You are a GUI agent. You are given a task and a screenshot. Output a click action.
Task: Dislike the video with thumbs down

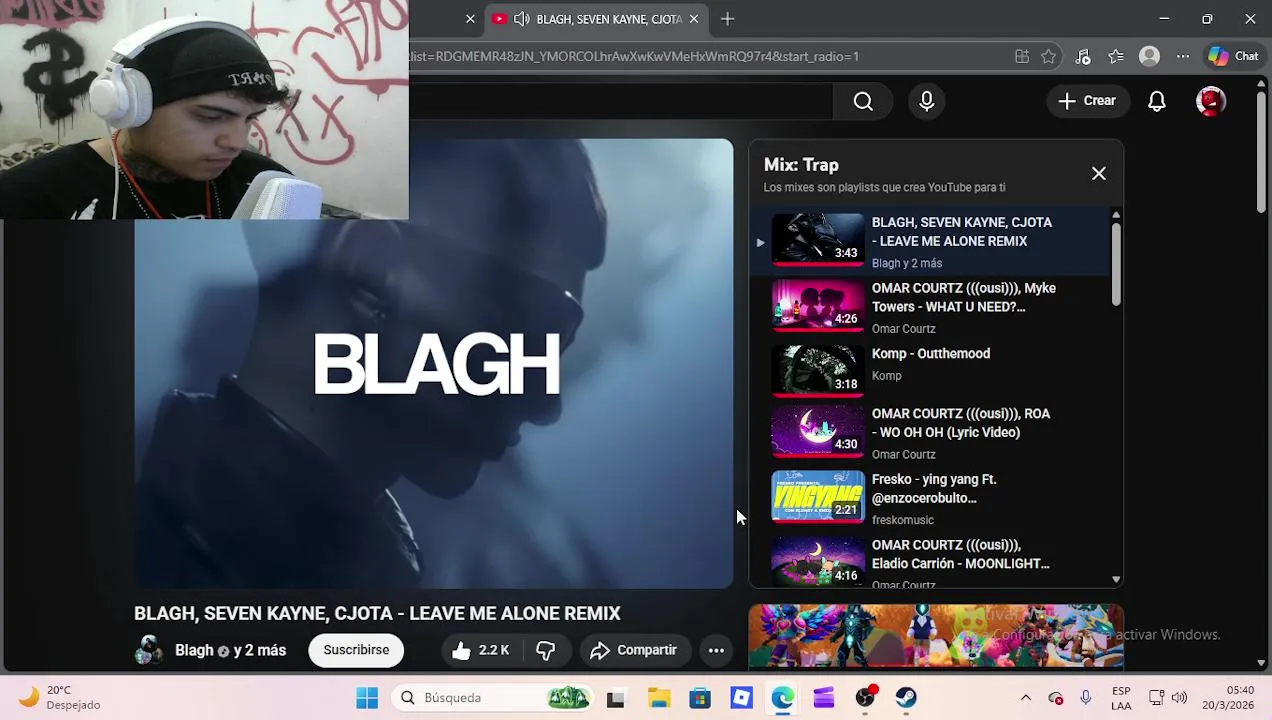546,650
